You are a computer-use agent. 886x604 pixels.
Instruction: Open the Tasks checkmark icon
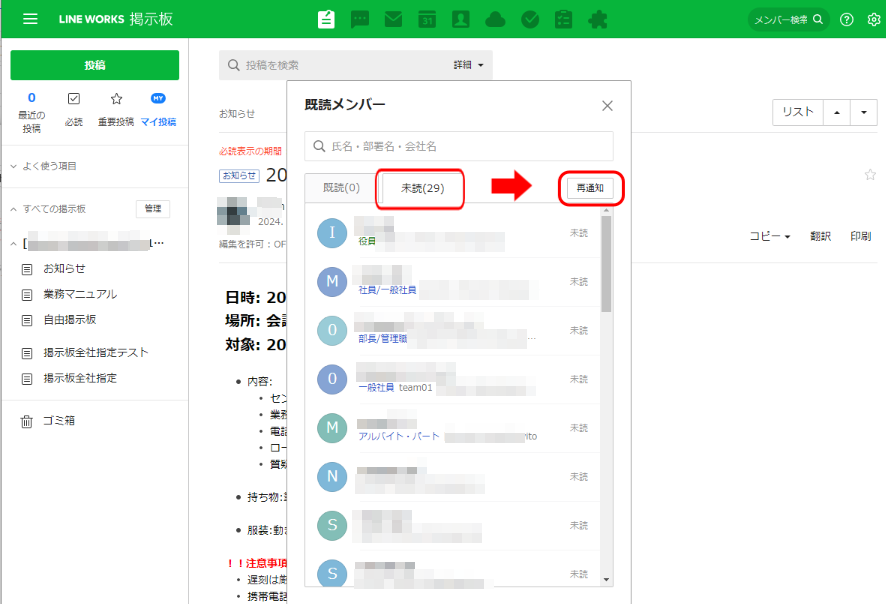[x=530, y=19]
